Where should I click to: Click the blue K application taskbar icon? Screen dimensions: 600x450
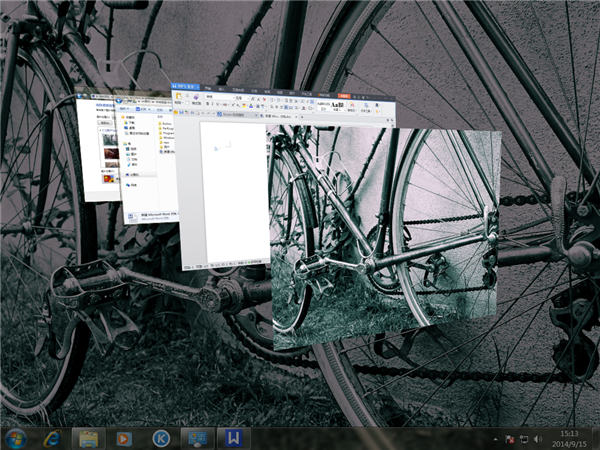160,438
